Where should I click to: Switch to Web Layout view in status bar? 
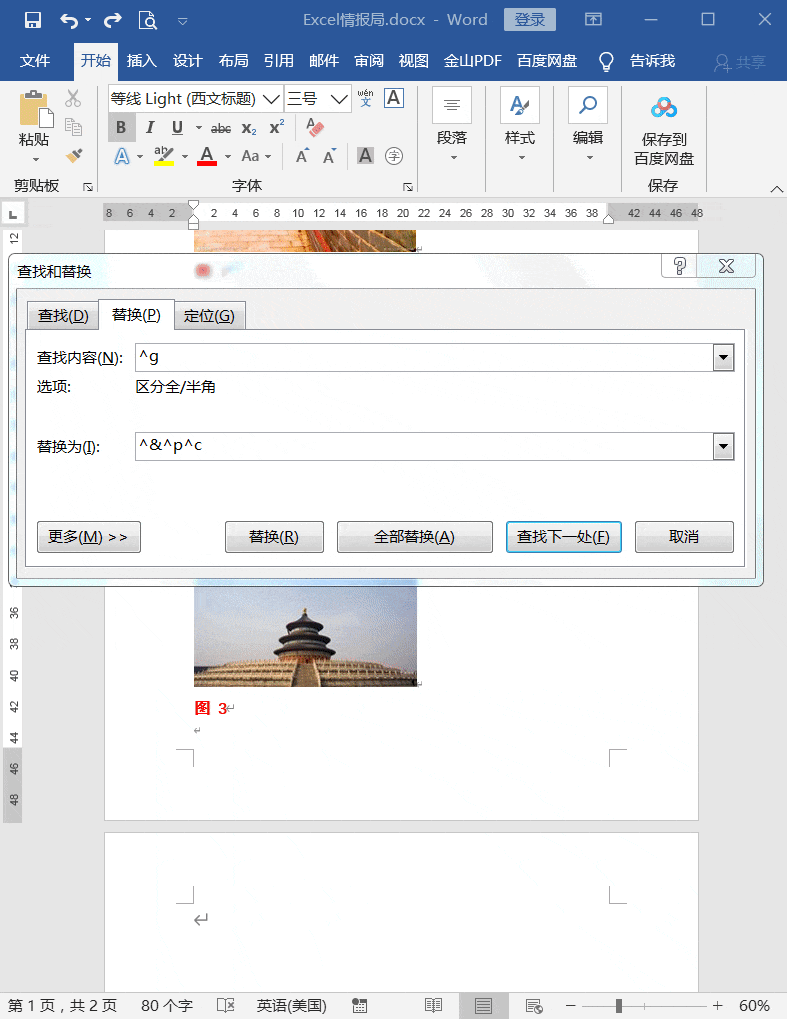[x=534, y=1005]
